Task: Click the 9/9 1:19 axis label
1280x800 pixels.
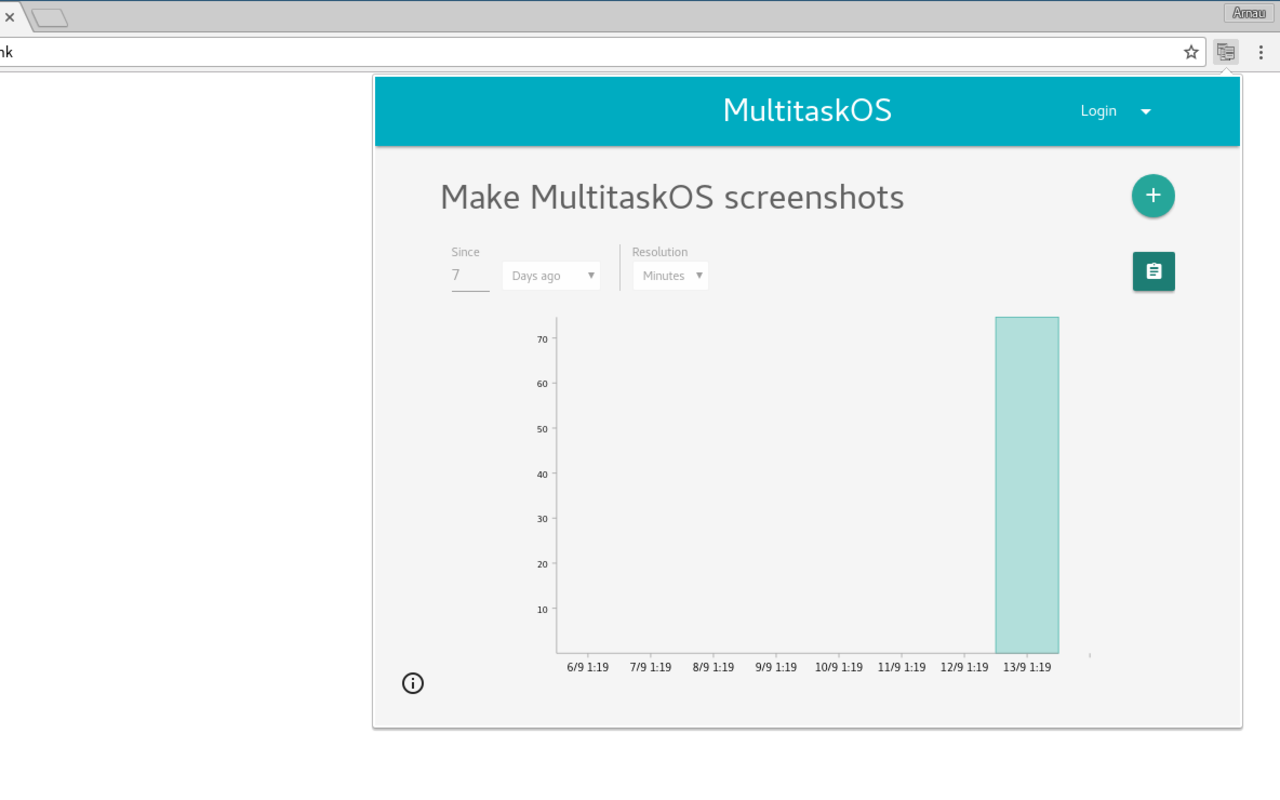Action: (776, 667)
